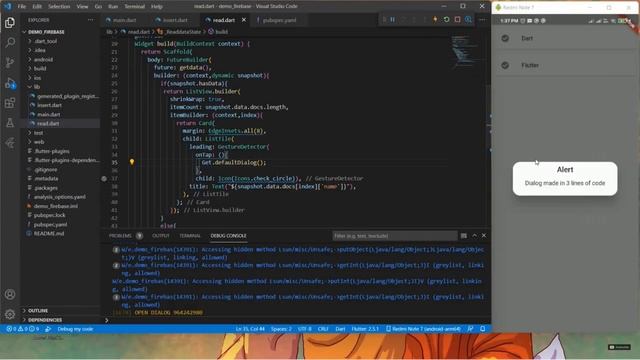Viewport: 640px width, 360px height.
Task: Tap check circle icon next to Flutter
Action: (505, 65)
